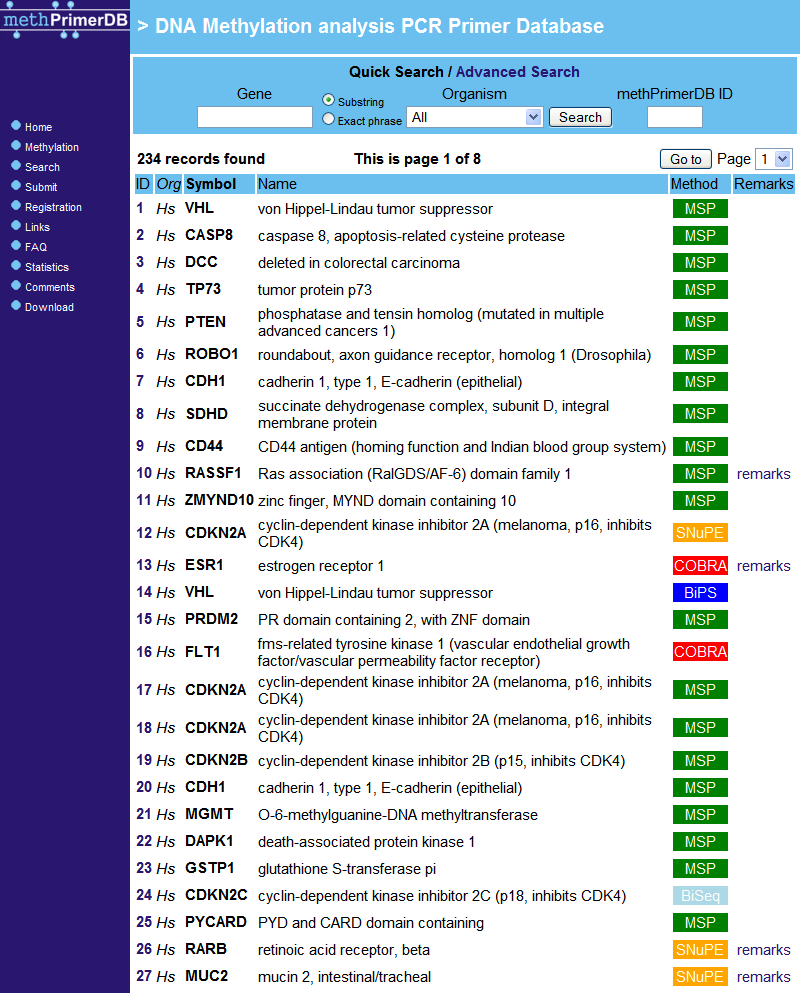Select the Exact phrase radio button

click(328, 119)
